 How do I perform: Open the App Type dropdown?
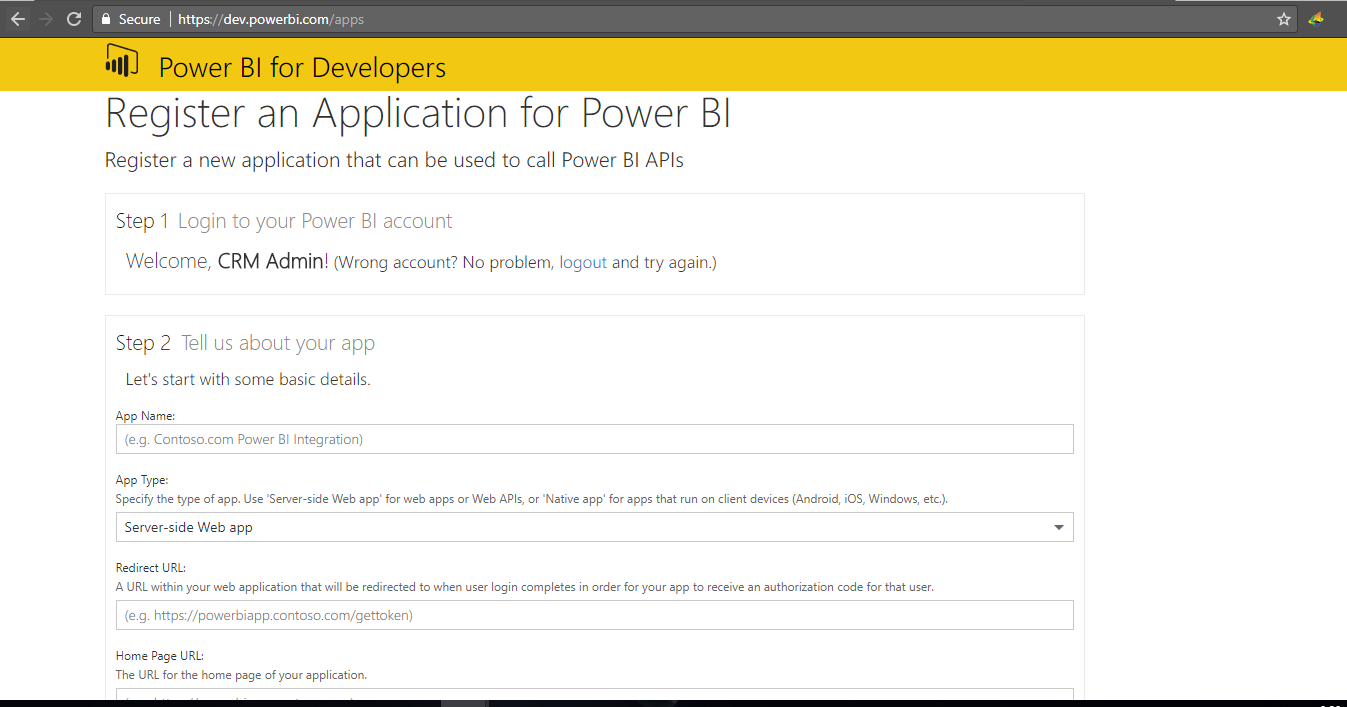pyautogui.click(x=594, y=527)
